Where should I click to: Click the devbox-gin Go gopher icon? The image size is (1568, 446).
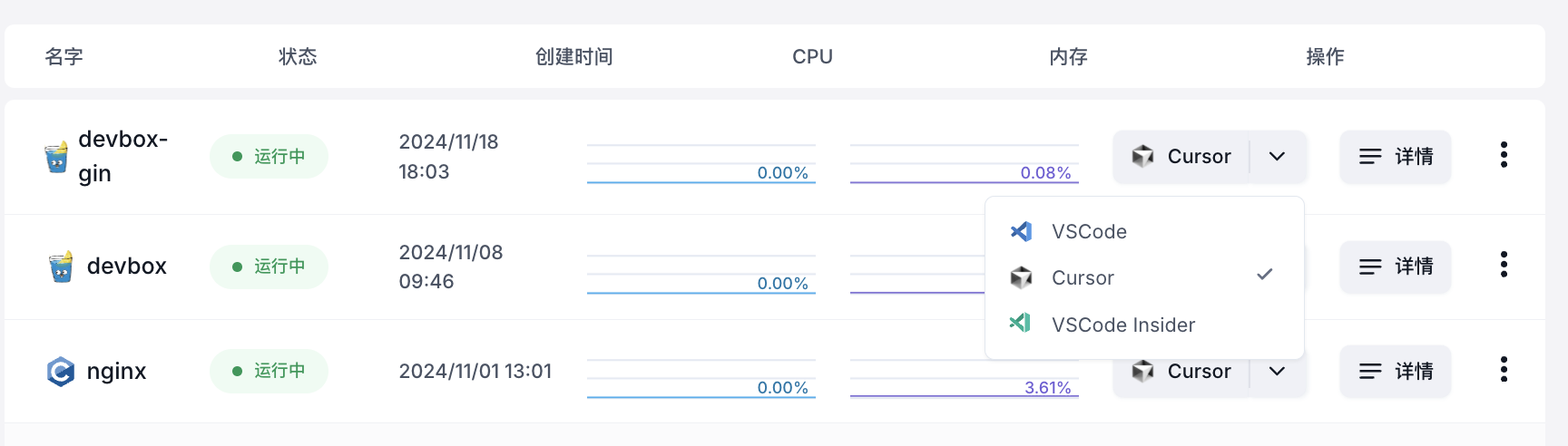[x=56, y=157]
